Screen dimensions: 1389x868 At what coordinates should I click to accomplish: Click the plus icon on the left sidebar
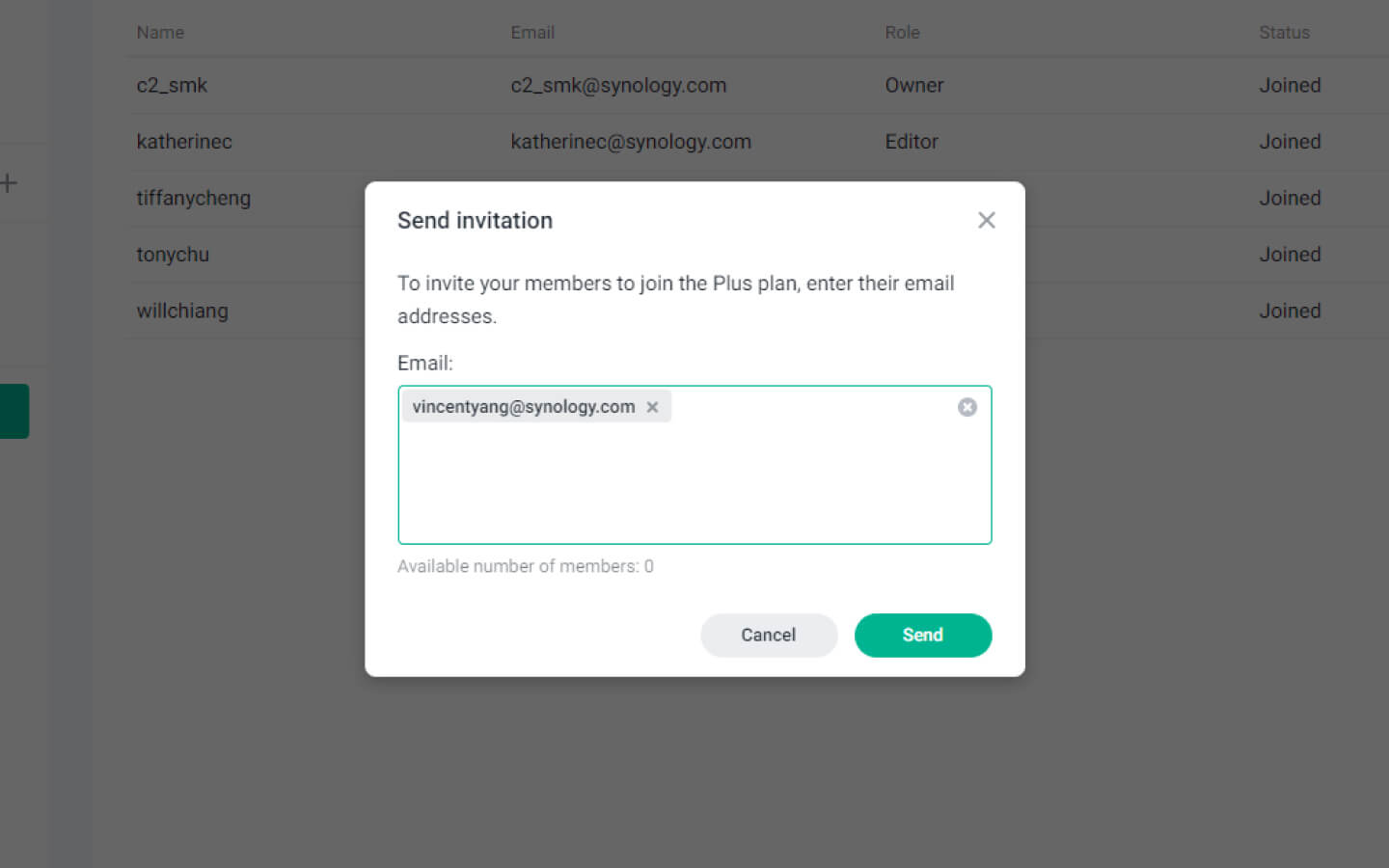[10, 183]
